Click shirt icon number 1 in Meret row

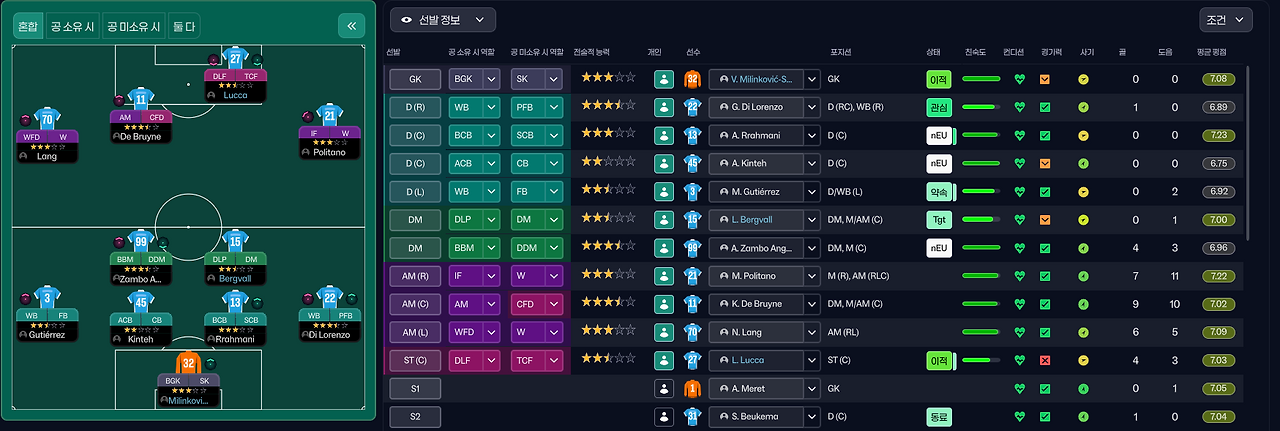(x=692, y=387)
